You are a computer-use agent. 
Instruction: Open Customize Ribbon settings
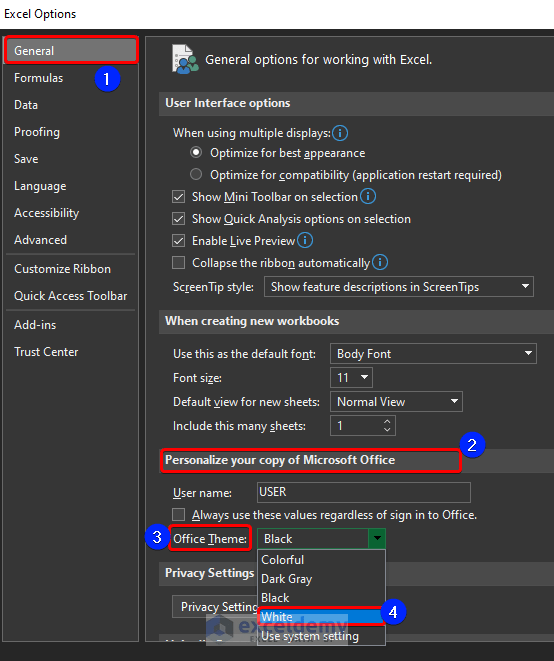pyautogui.click(x=71, y=269)
